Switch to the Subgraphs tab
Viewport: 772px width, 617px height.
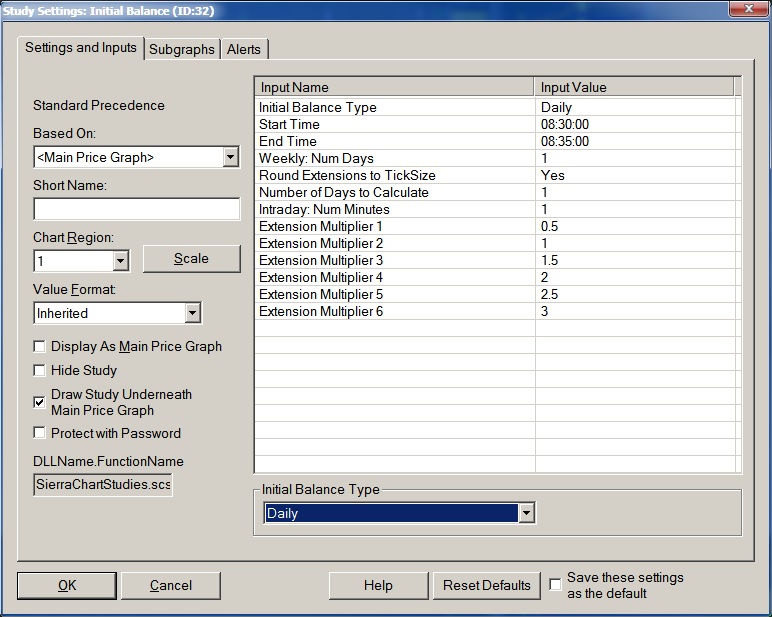[x=182, y=49]
